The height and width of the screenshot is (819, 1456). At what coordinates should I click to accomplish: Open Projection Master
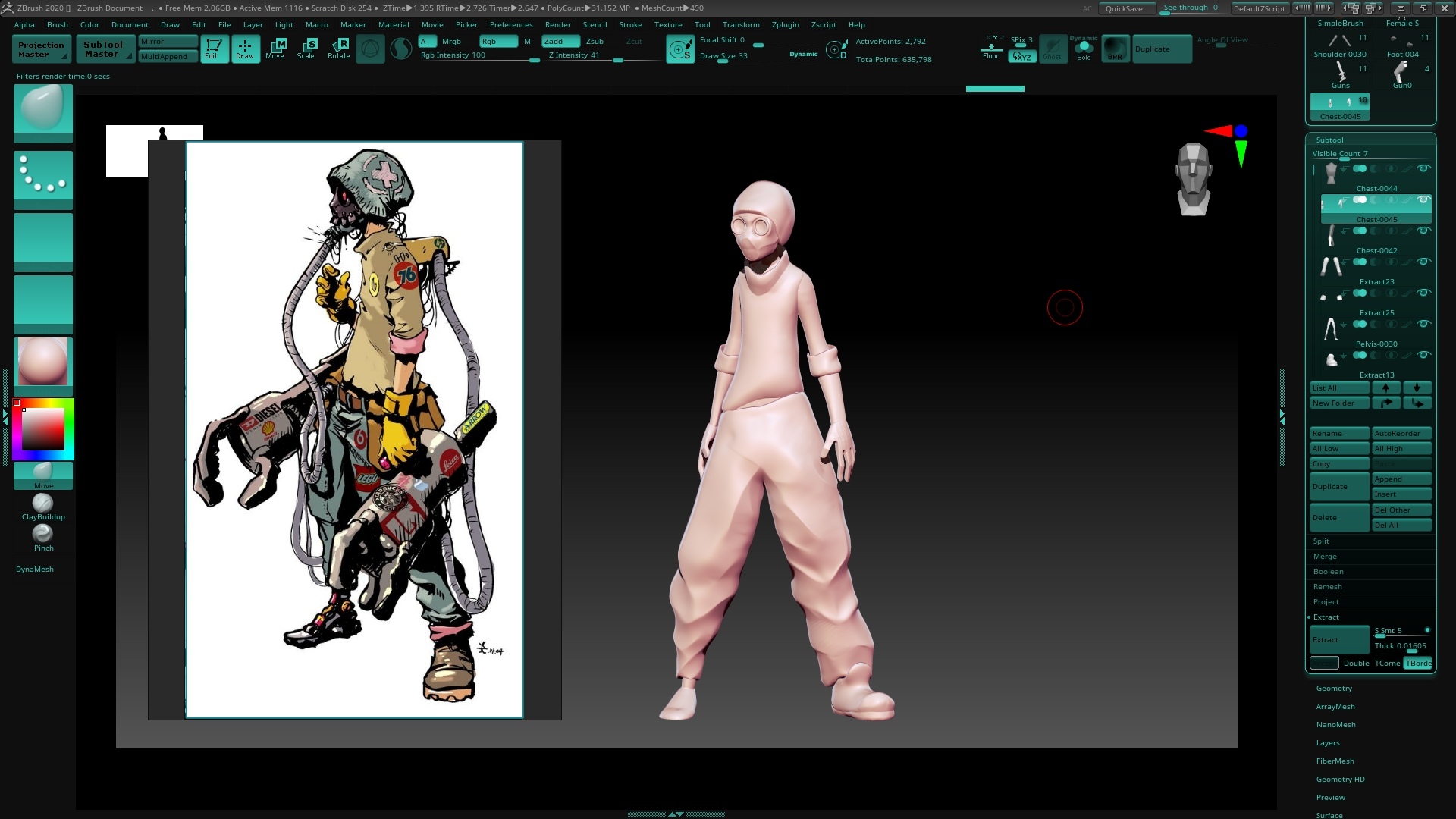click(42, 49)
